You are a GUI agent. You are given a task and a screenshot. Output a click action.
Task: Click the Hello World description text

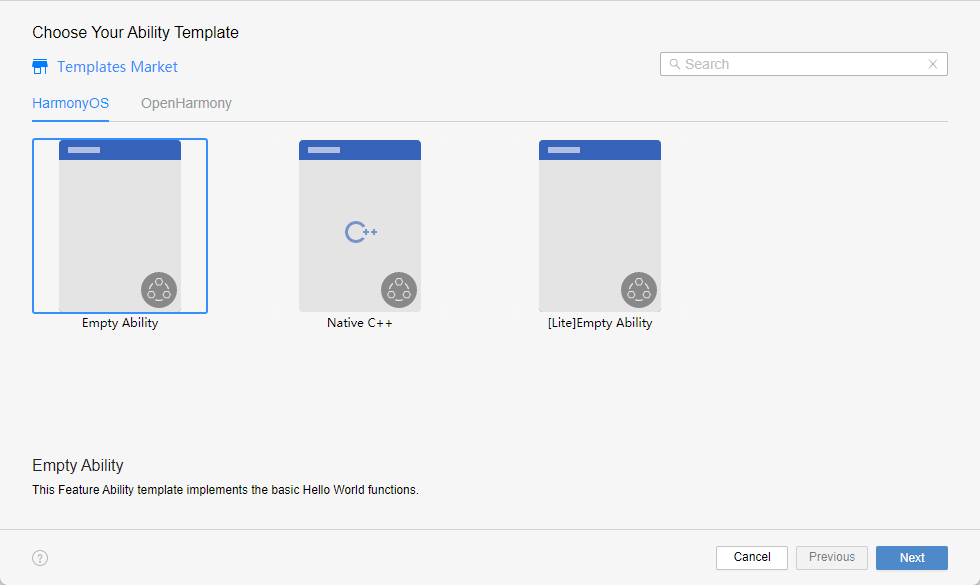pyautogui.click(x=226, y=490)
